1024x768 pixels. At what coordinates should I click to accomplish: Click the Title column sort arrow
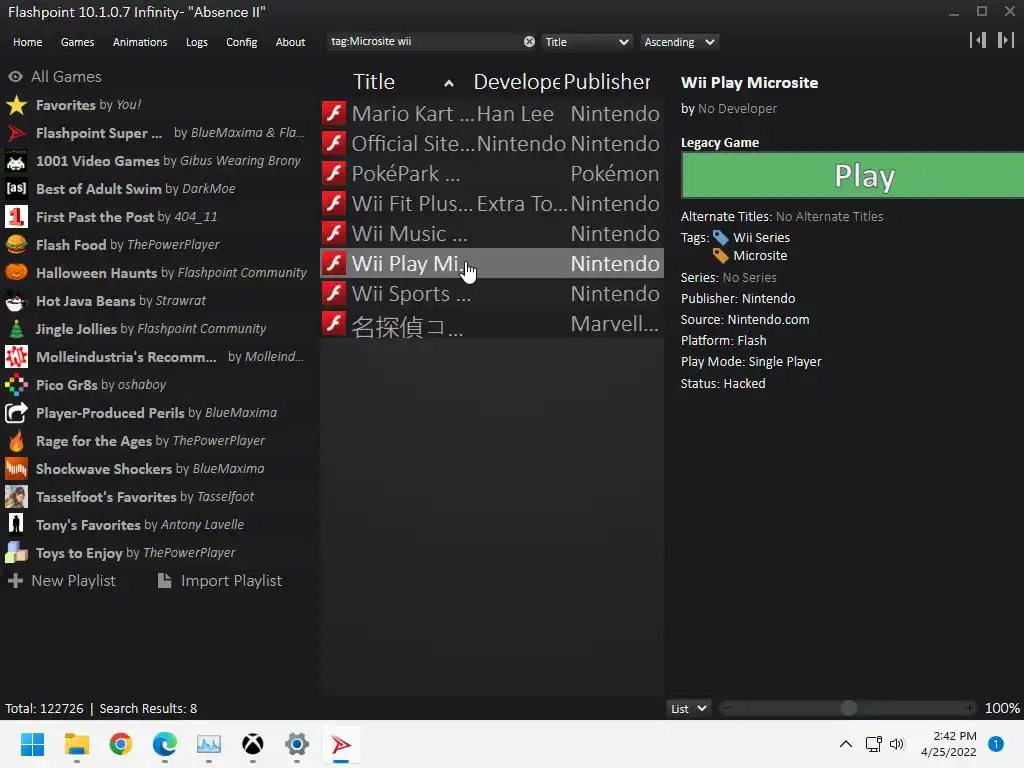click(x=449, y=83)
